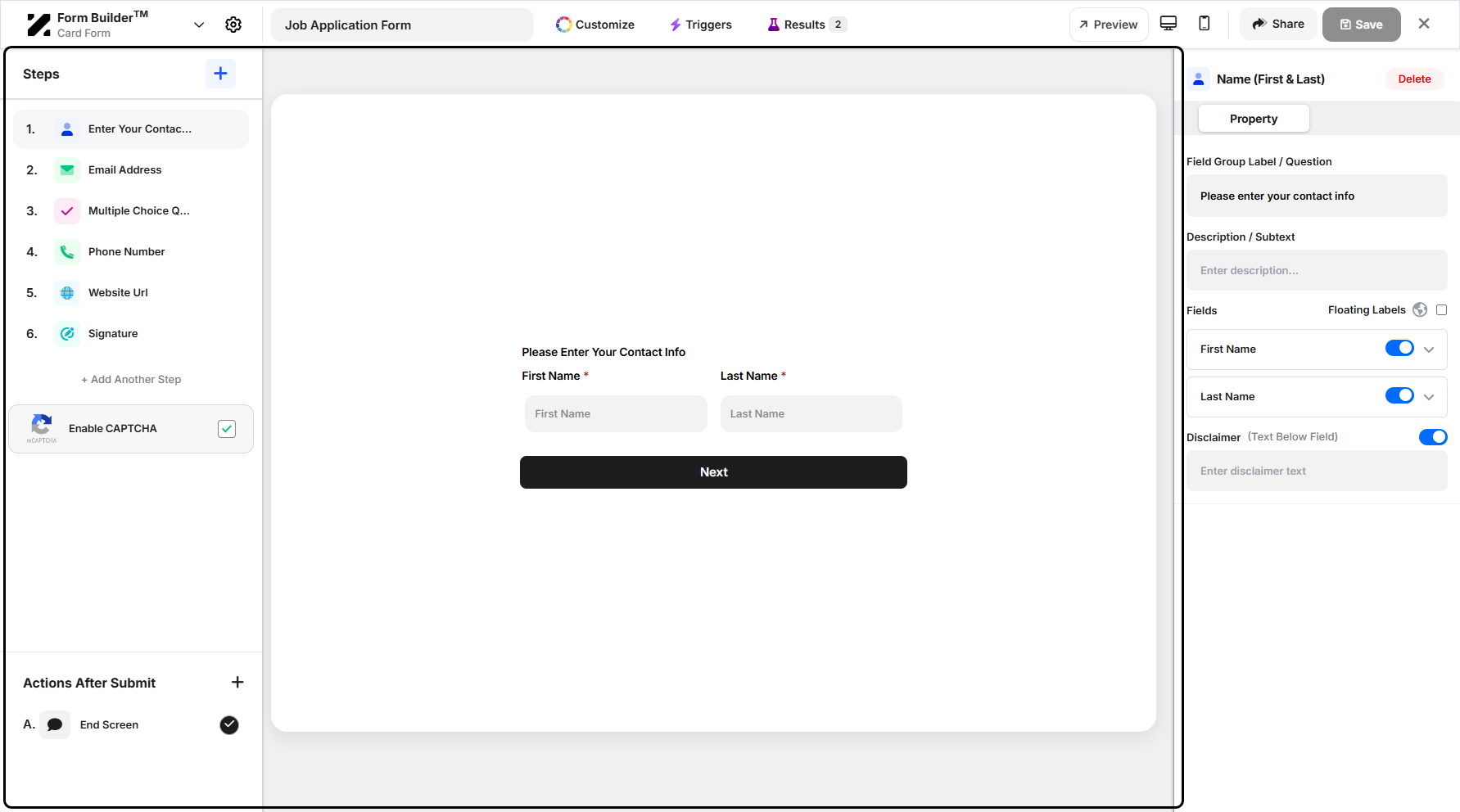1460x812 pixels.
Task: Select the Signature step
Action: [131, 334]
